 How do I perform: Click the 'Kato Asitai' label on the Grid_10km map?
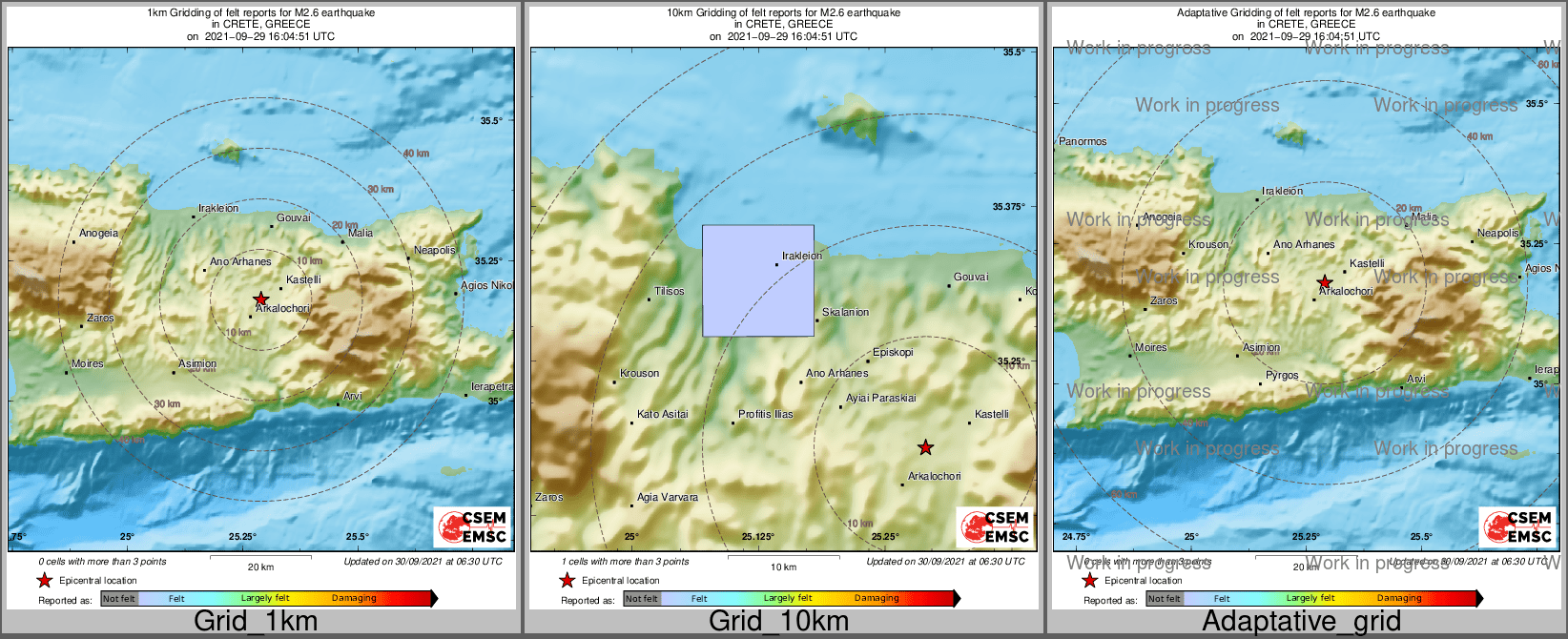point(663,414)
